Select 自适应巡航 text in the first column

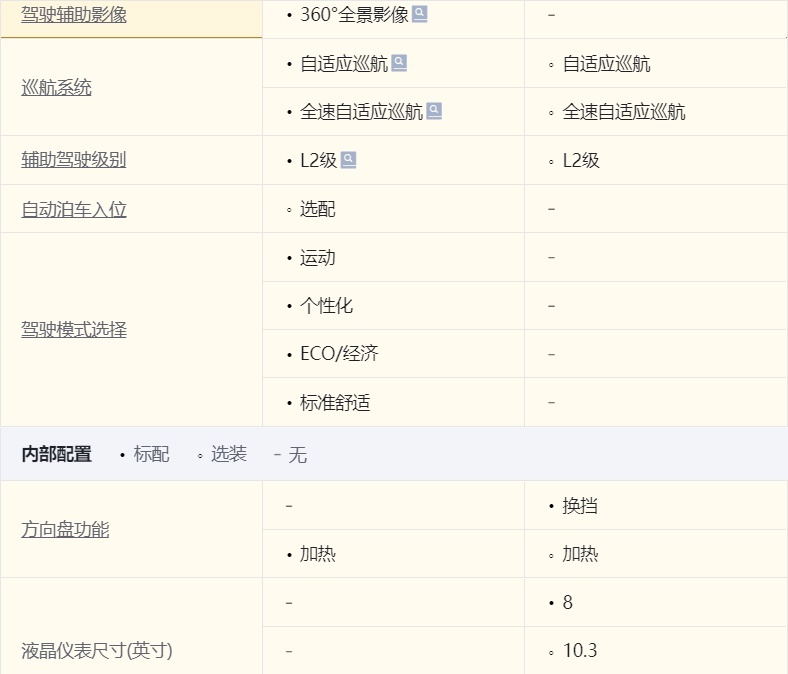344,64
